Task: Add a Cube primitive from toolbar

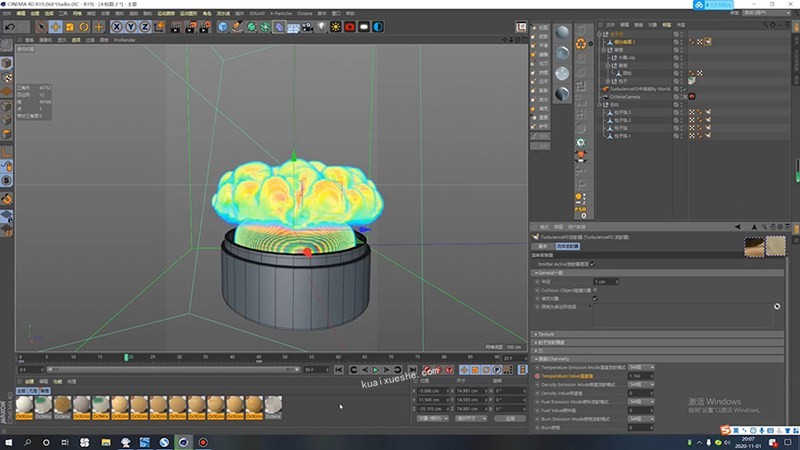Action: (x=224, y=26)
